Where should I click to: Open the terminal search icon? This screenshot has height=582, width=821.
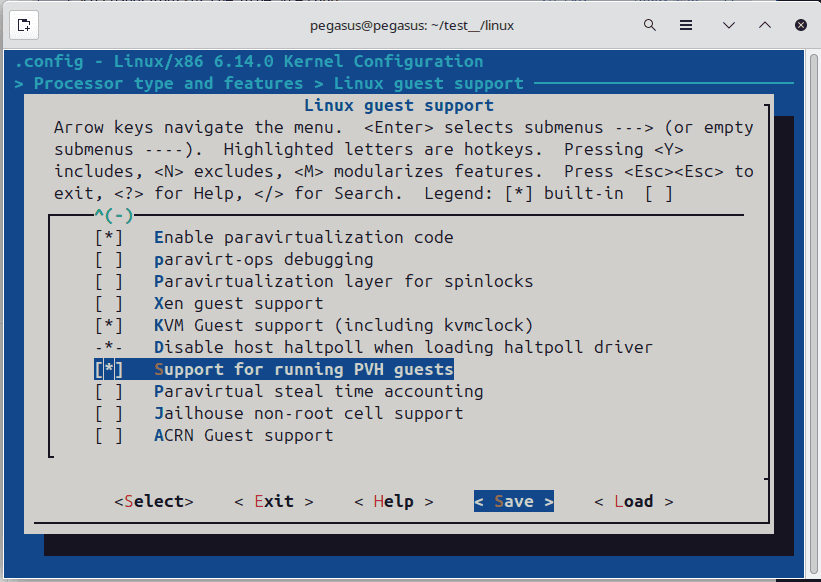(650, 24)
